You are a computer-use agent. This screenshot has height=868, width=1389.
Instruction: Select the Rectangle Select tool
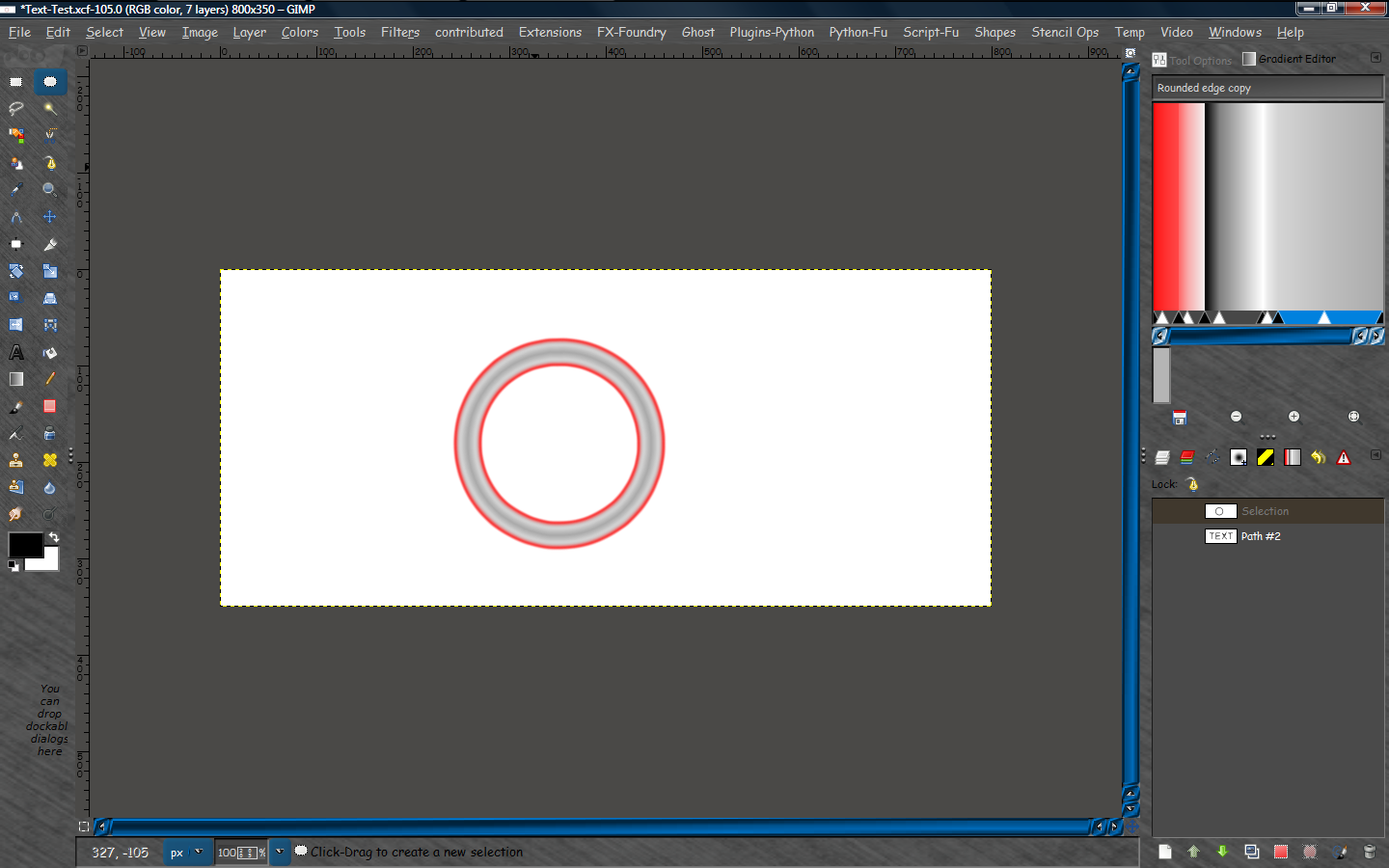[16, 82]
